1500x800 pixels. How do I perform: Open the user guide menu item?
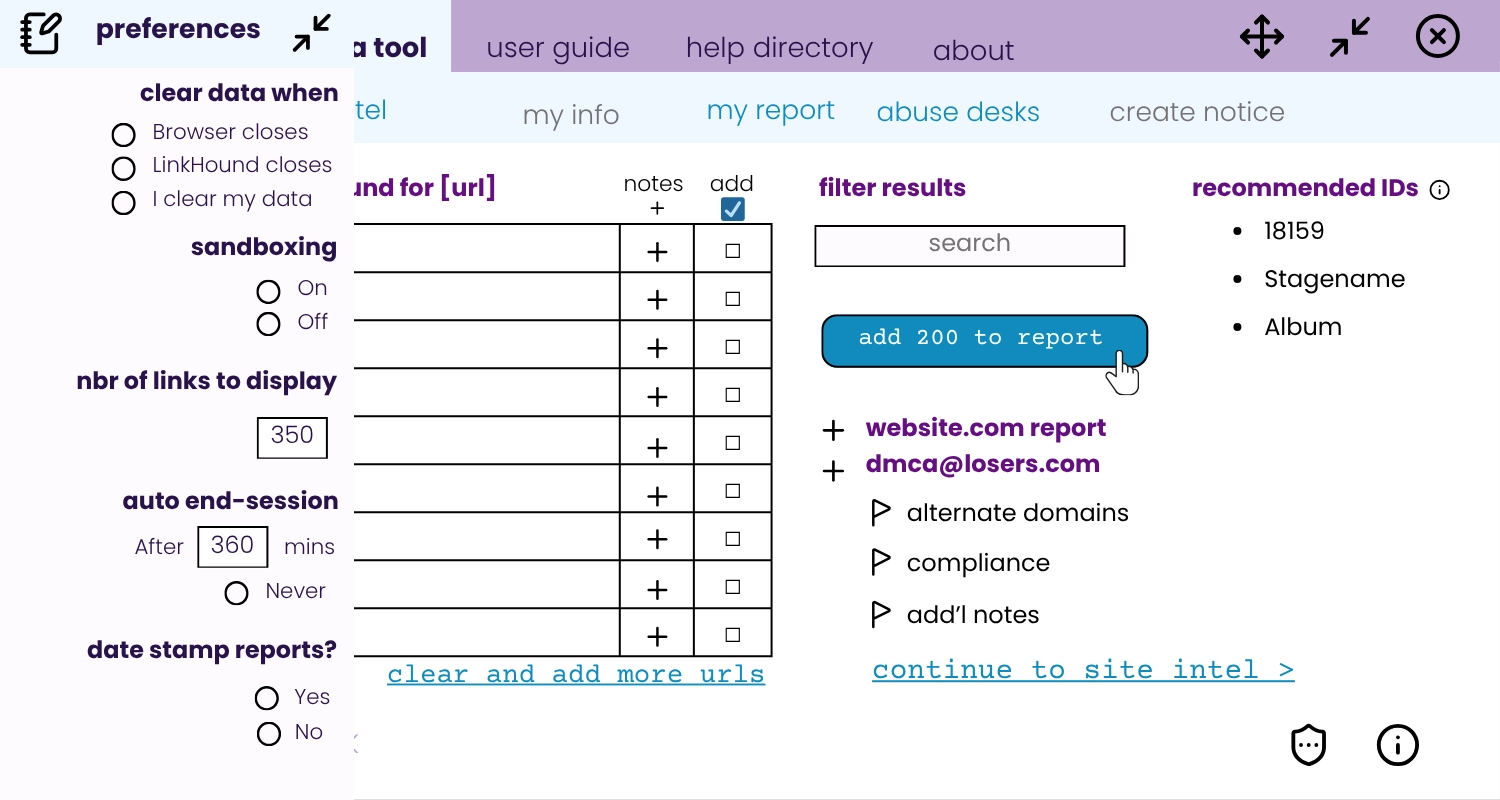[558, 48]
